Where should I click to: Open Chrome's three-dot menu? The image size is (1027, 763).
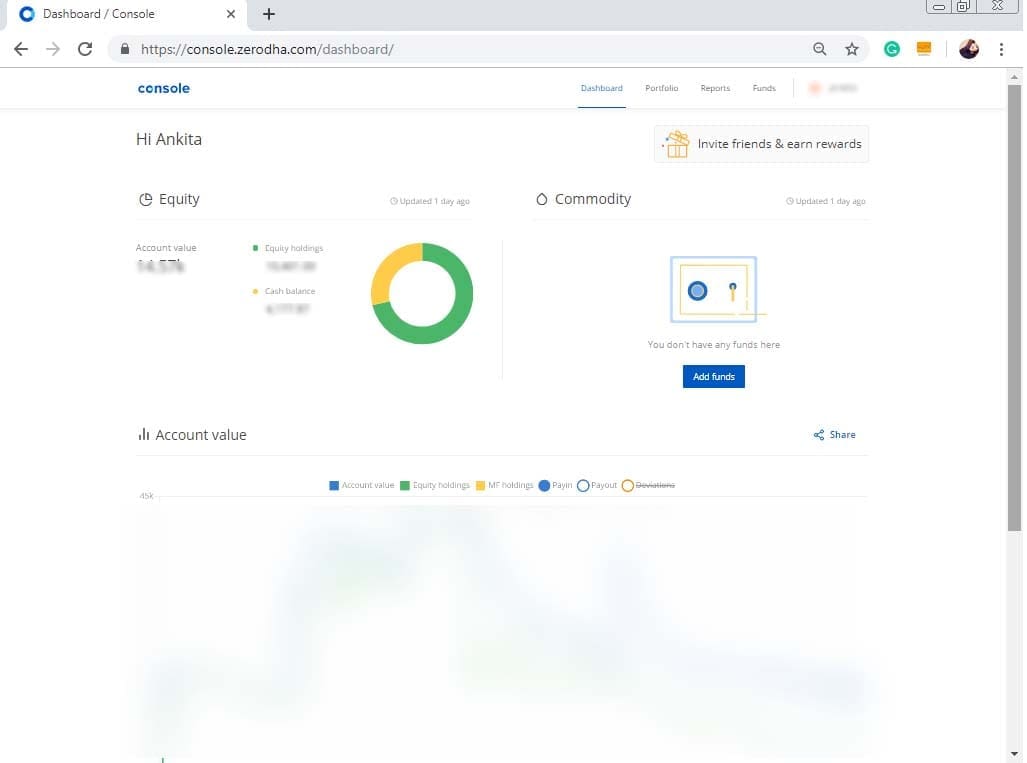coord(1001,49)
